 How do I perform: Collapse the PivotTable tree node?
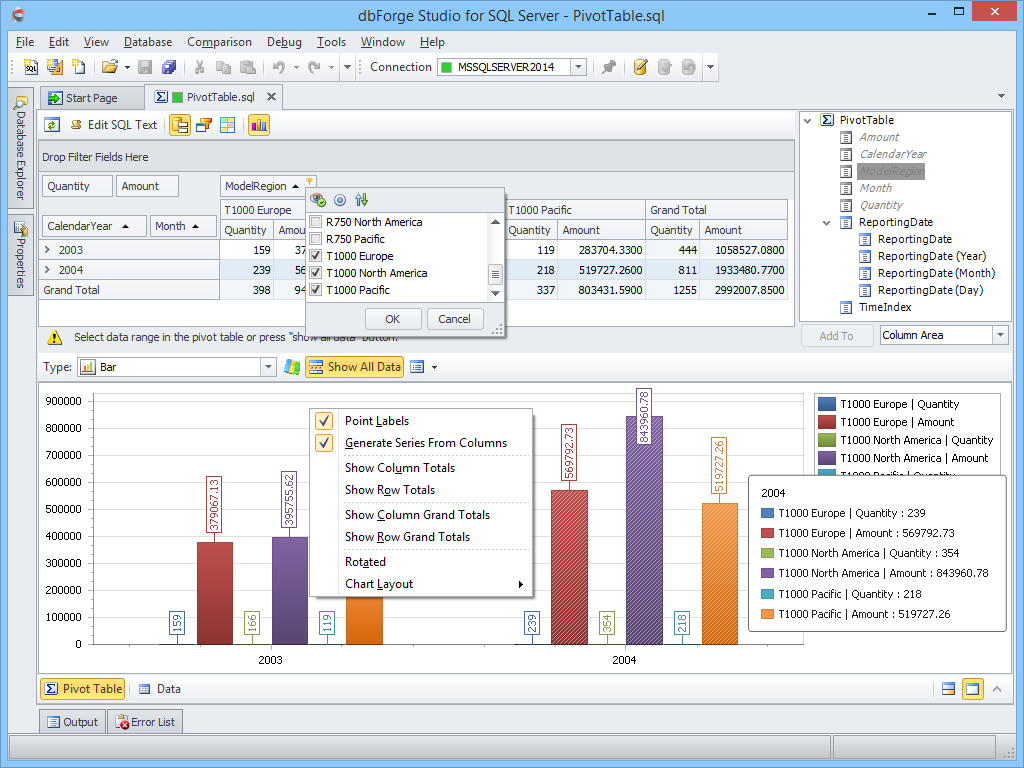click(808, 120)
